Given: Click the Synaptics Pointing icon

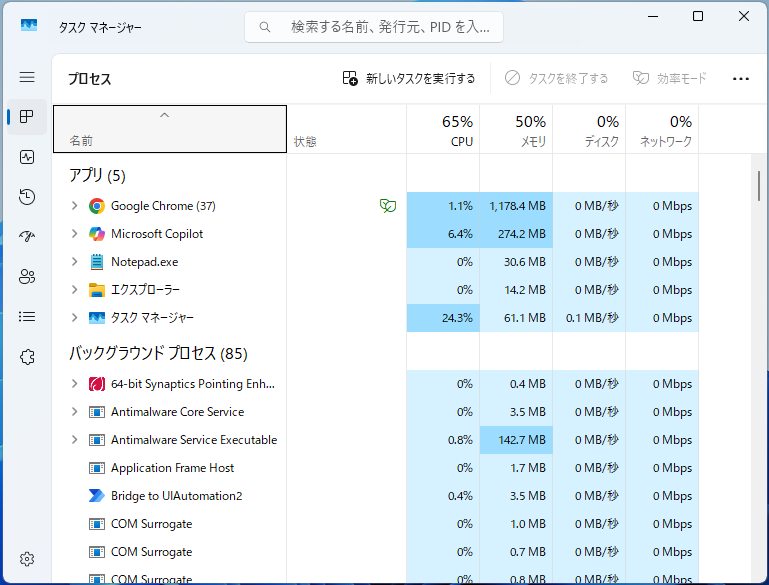Looking at the screenshot, I should pos(97,384).
